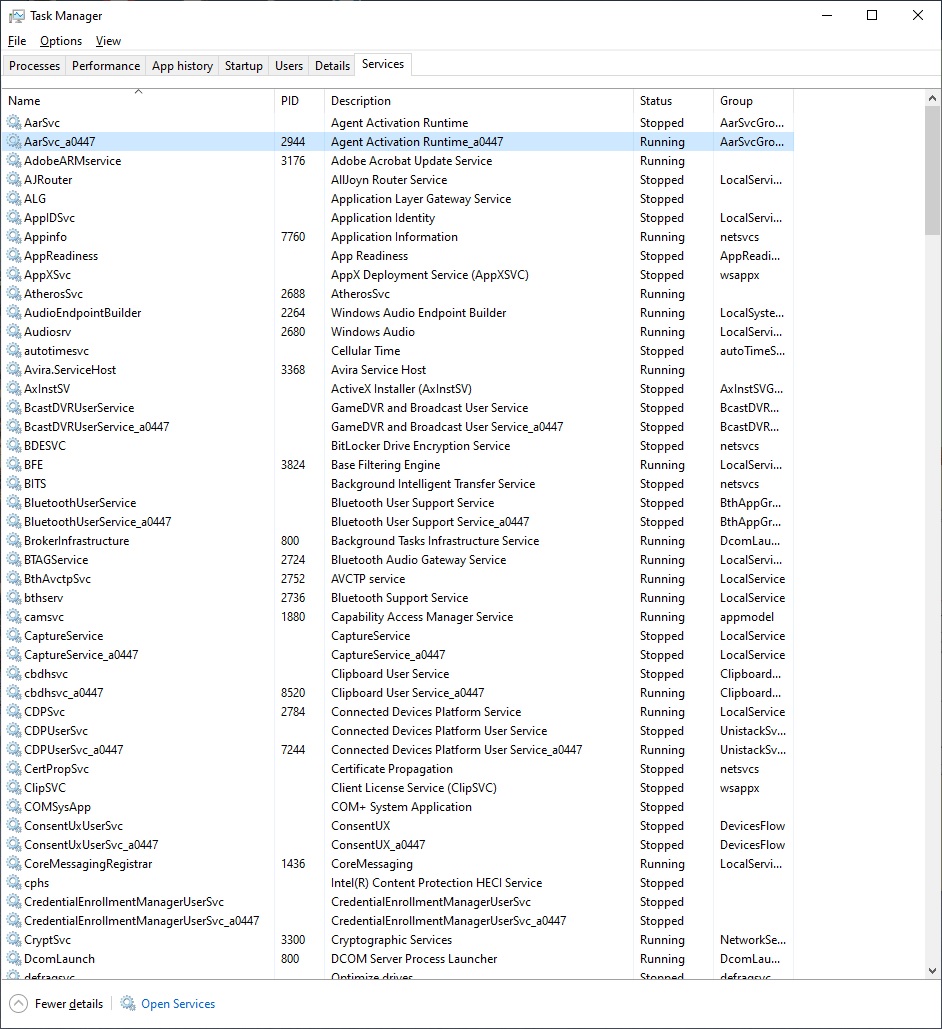Click the CryptSvc service icon
The image size is (942, 1029).
(14, 940)
